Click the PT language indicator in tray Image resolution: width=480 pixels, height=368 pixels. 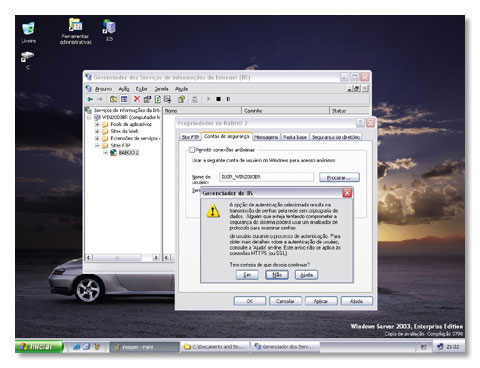[x=423, y=347]
